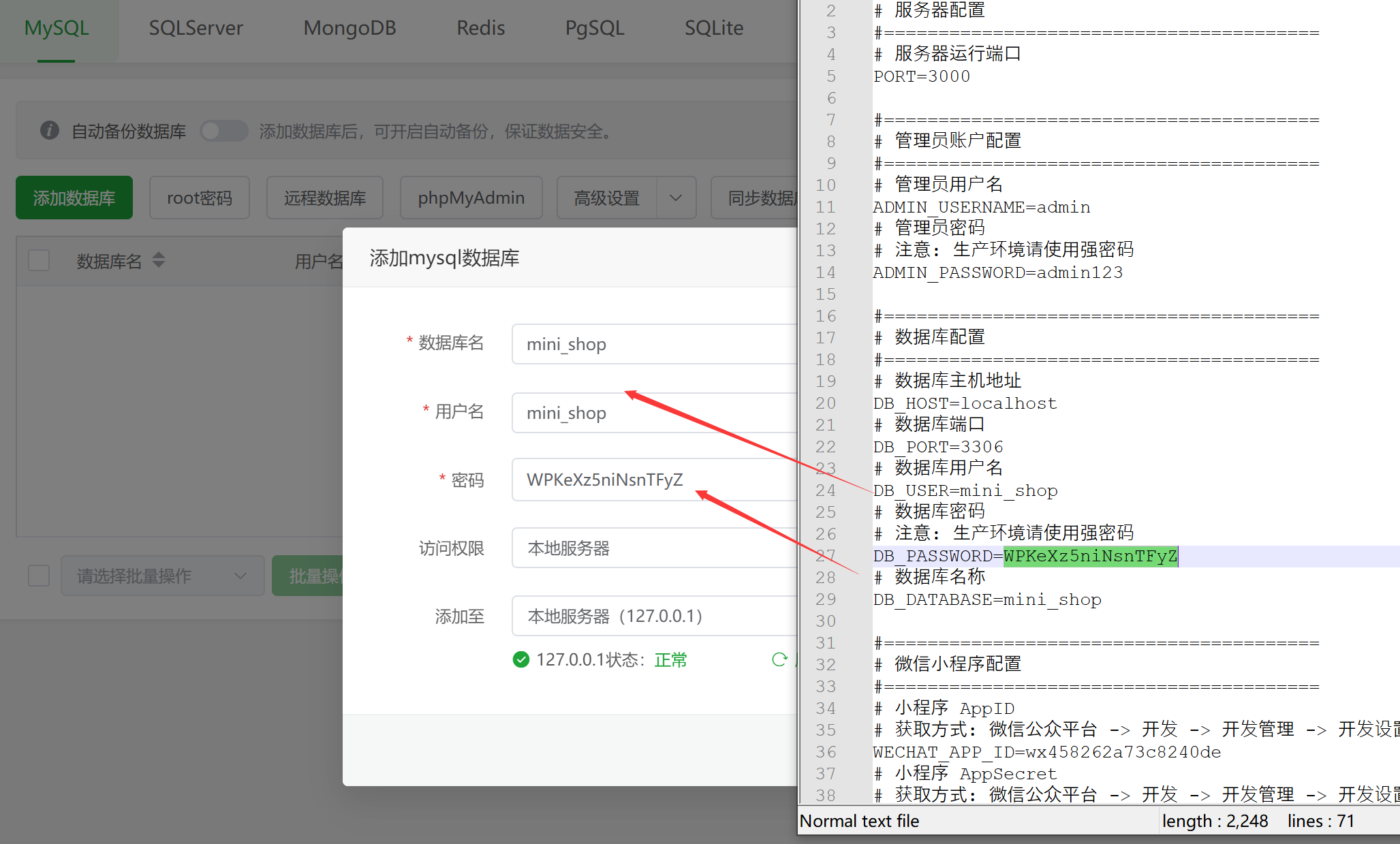Screen dimensions: 1400x844
Task: Check the checkbox beside batch operation dropdown
Action: [39, 576]
